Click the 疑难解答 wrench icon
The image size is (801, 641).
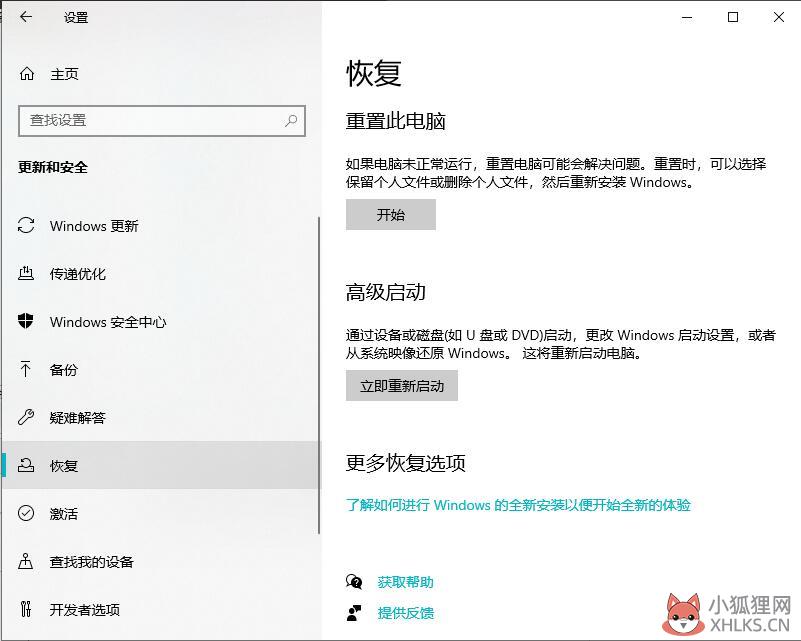[x=26, y=417]
